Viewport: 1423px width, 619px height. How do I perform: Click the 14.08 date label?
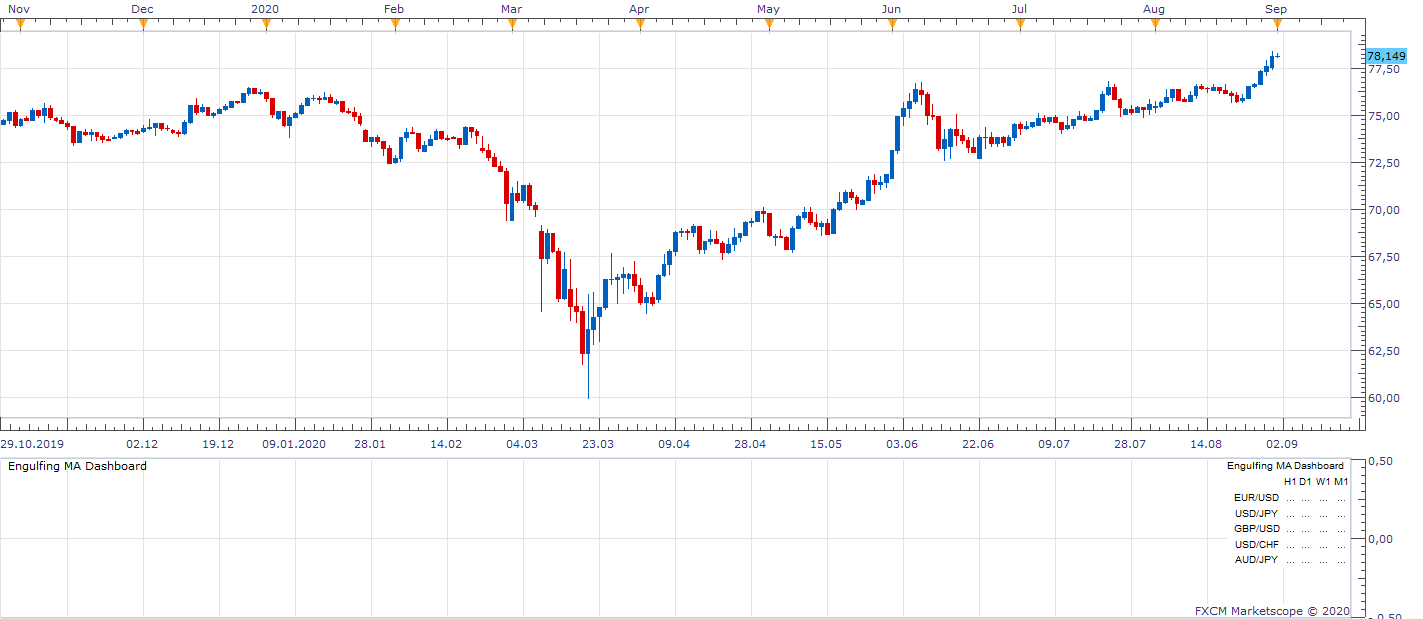[1206, 444]
